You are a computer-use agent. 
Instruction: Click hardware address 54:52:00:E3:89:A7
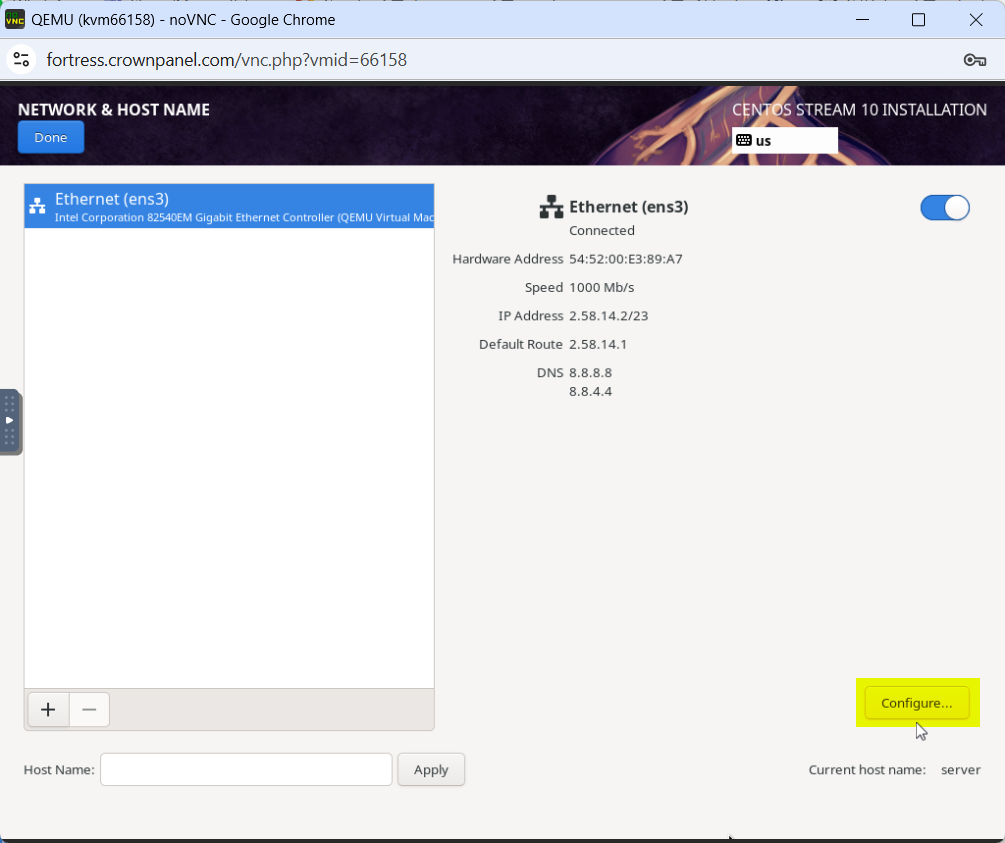626,259
